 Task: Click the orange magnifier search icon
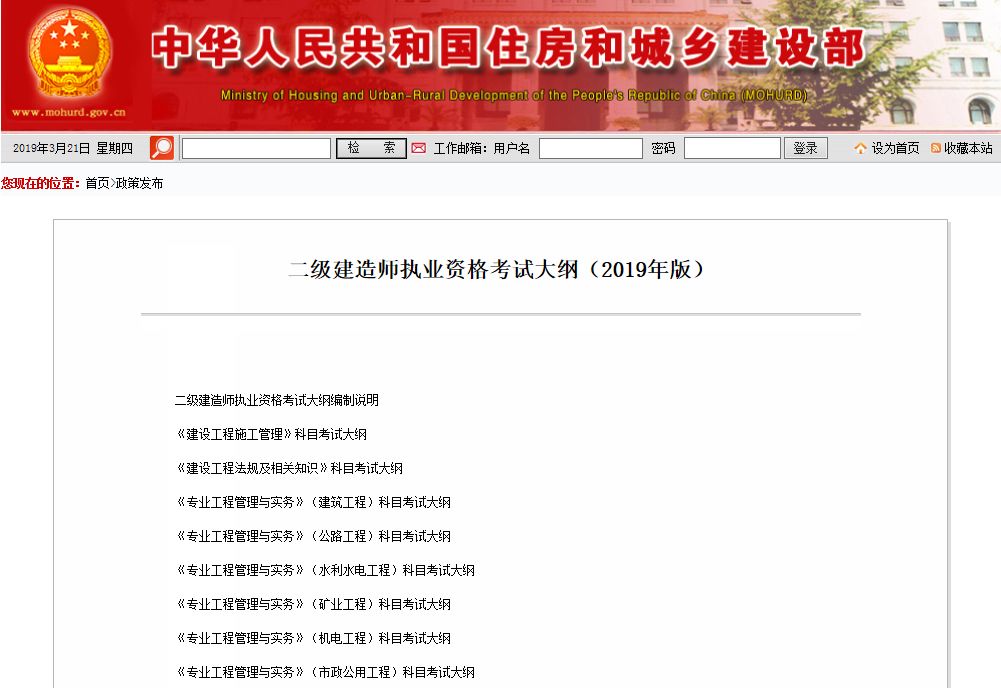pyautogui.click(x=162, y=148)
